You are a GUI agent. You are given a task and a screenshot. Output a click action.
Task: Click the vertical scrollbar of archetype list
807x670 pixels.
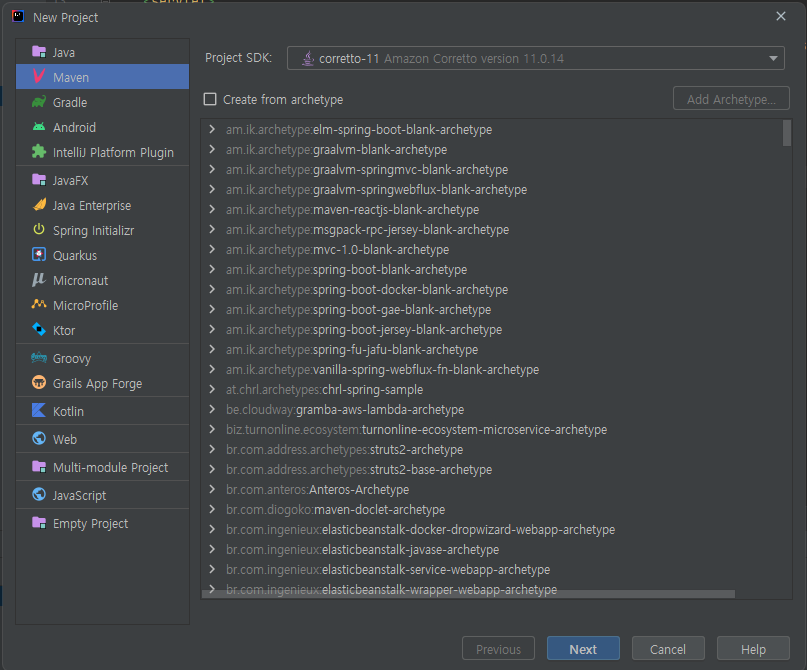coord(787,133)
